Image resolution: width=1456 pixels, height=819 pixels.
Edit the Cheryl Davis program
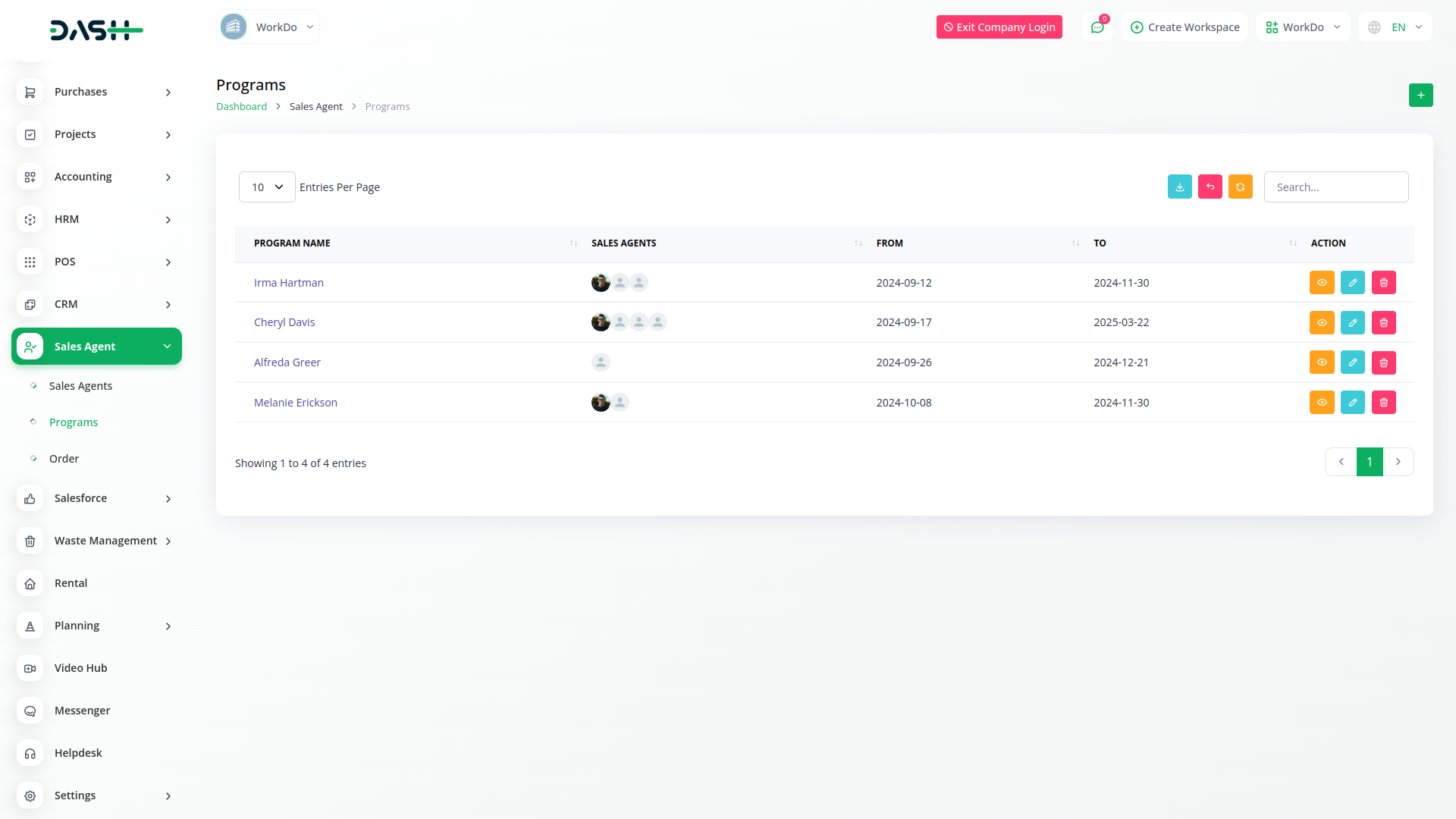coord(1352,322)
